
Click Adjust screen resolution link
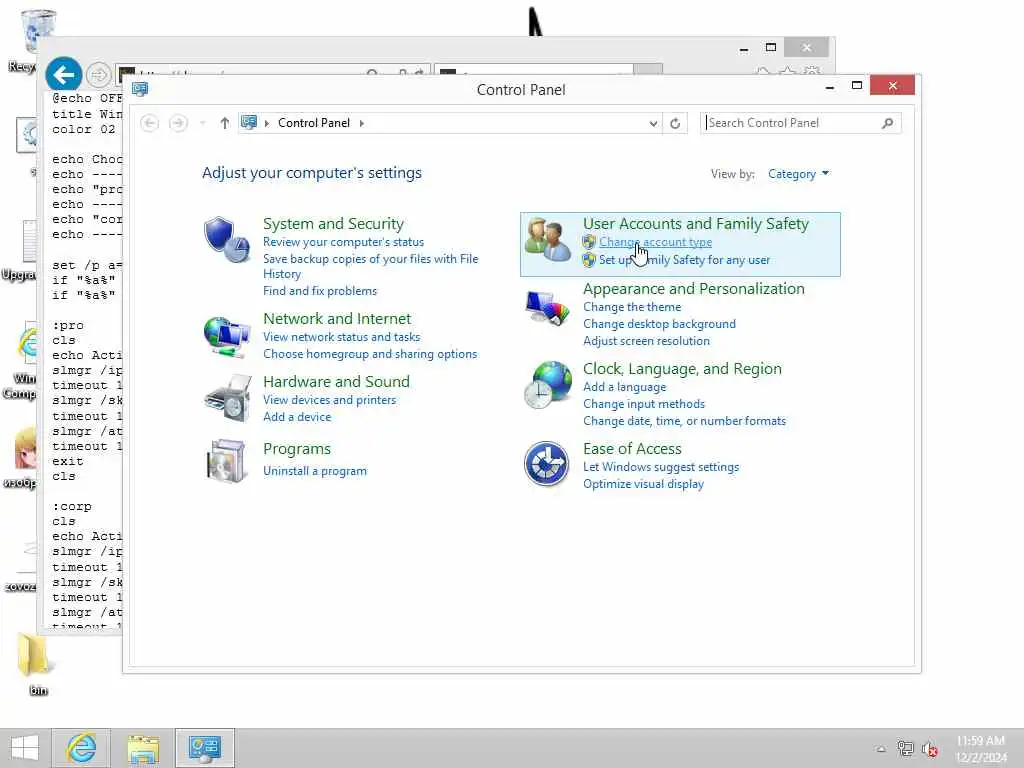[x=646, y=340]
